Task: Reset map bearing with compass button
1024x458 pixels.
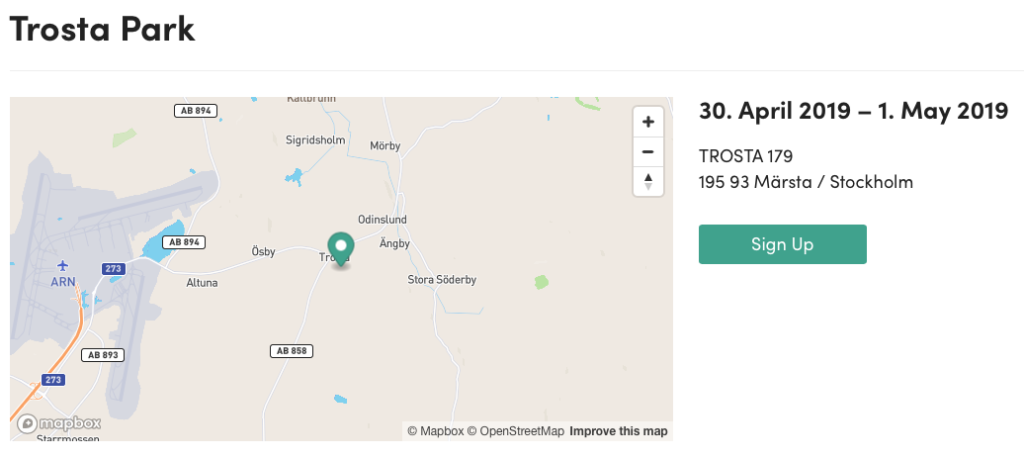Action: pos(648,181)
